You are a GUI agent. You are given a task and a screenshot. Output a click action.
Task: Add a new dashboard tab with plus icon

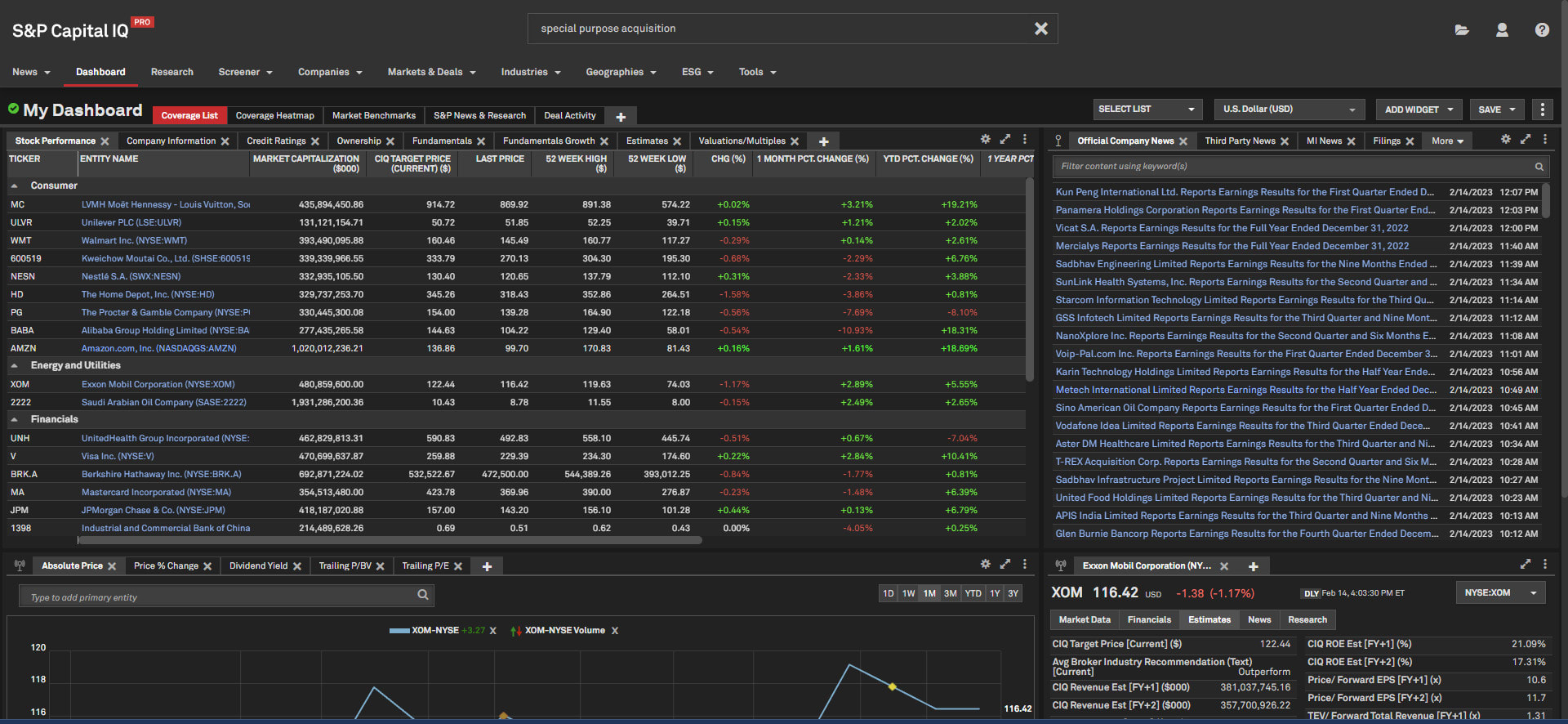click(x=621, y=117)
